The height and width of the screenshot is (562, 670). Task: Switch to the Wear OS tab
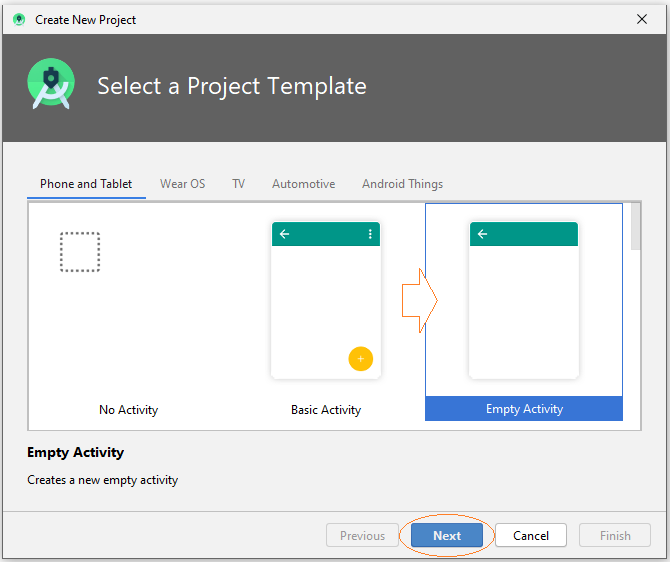pyautogui.click(x=182, y=184)
